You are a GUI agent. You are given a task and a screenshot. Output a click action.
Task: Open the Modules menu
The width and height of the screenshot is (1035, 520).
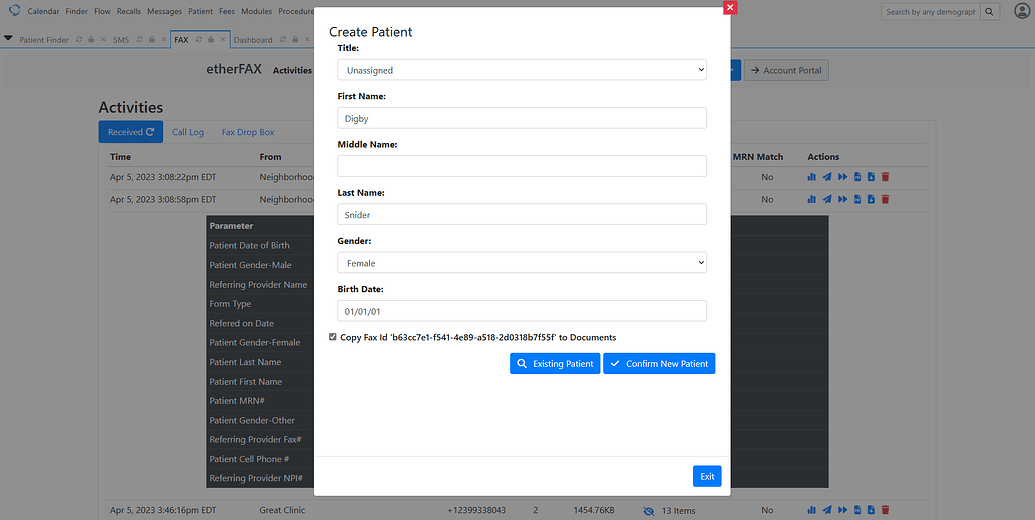tap(256, 11)
